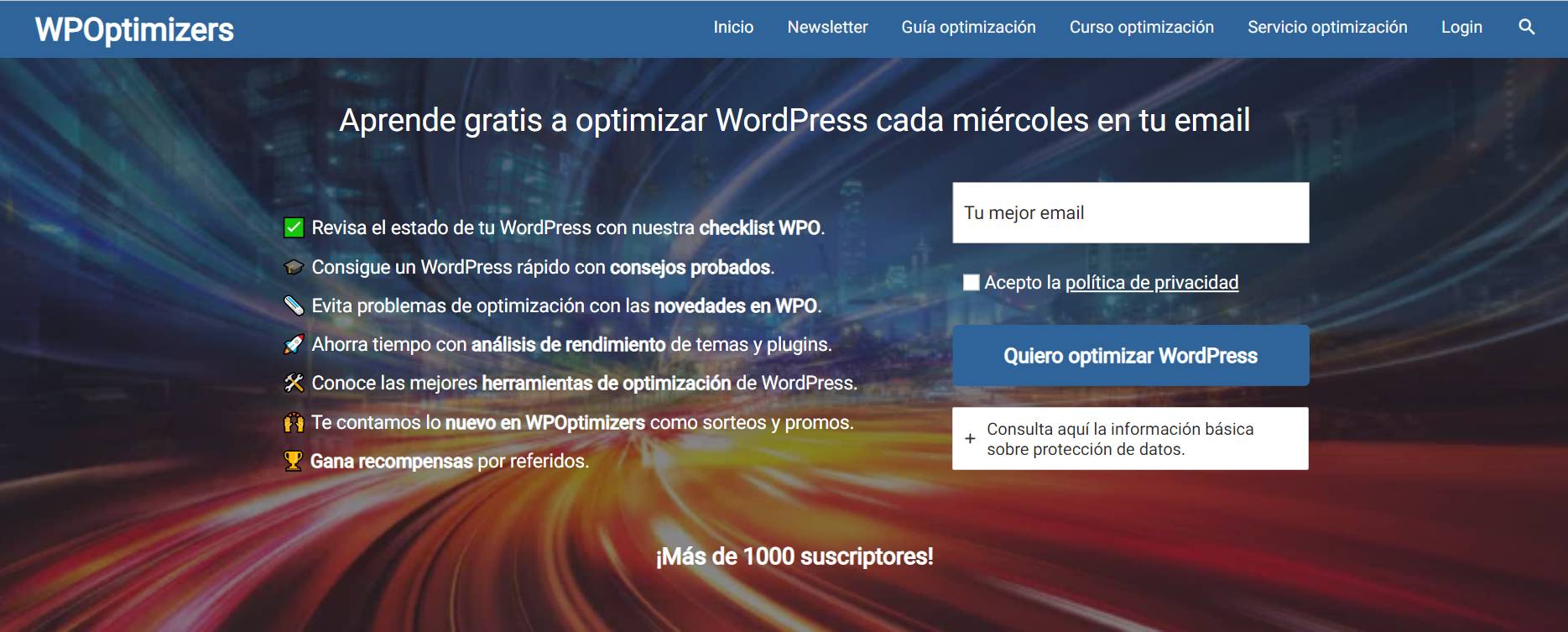1568x632 pixels.
Task: Click the text 'Gana recompensas por referidos.'
Action: click(x=450, y=461)
